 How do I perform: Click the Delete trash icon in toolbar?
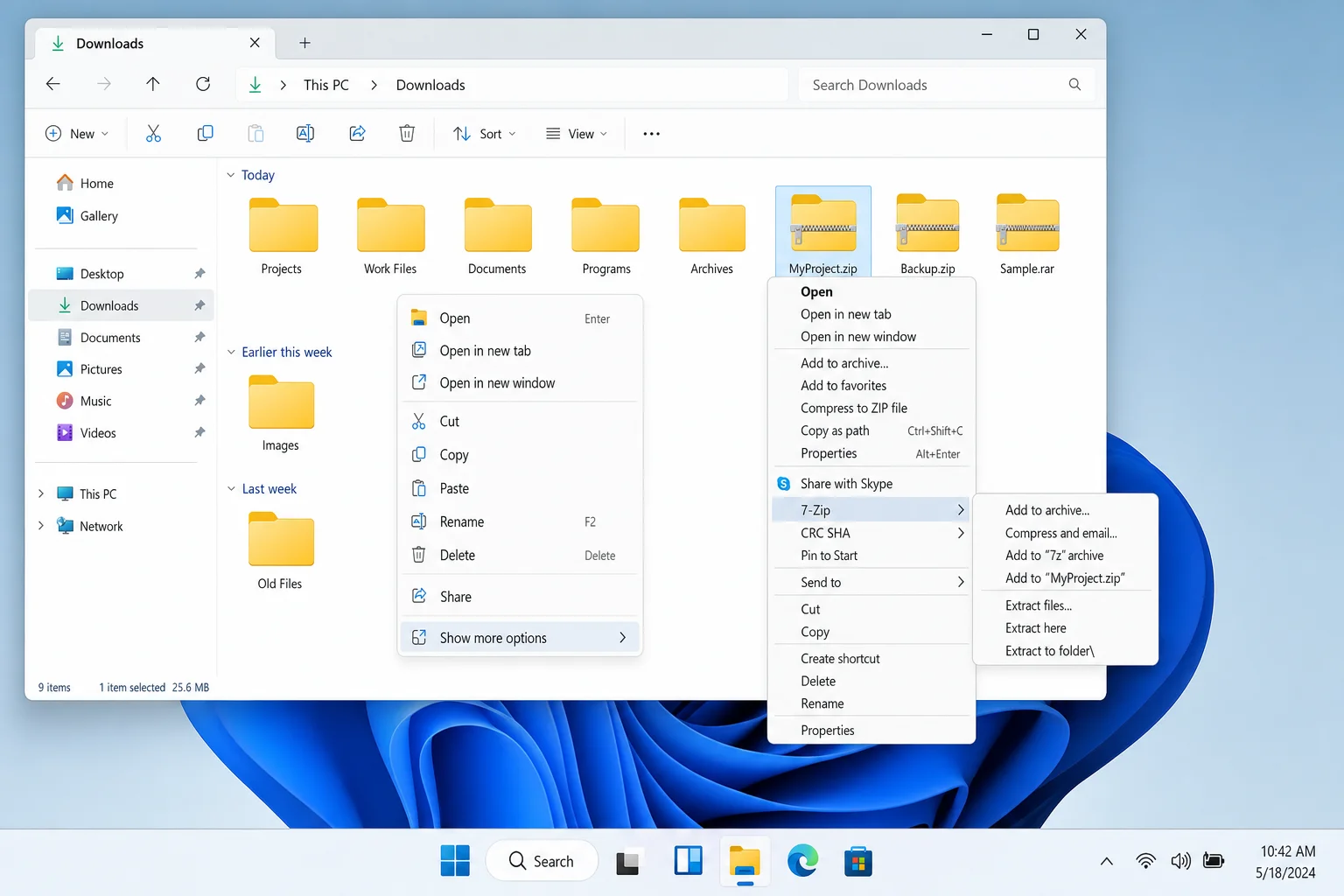coord(407,133)
